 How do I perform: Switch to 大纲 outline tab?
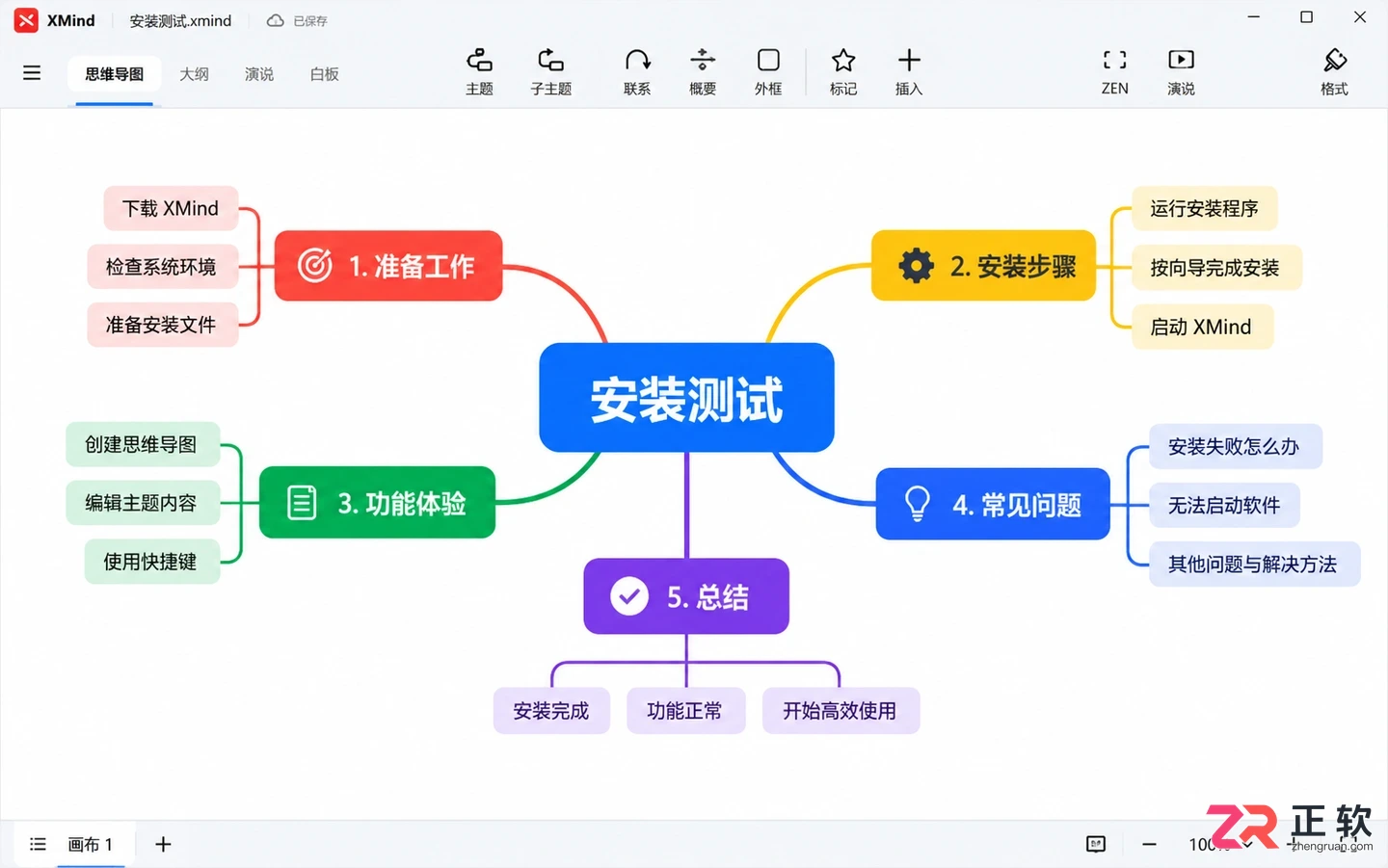click(194, 74)
